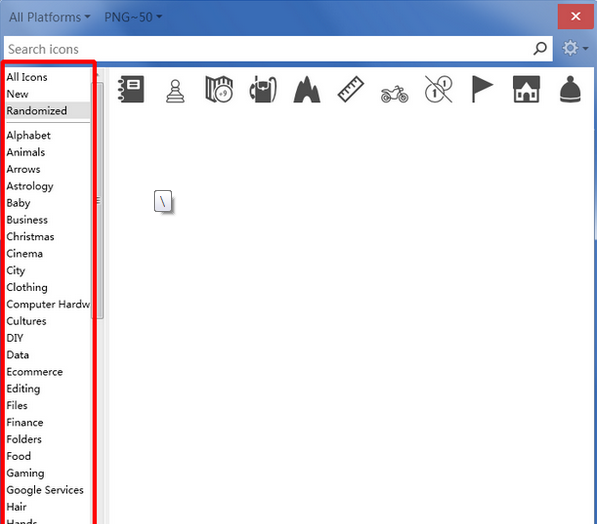Select the notebook icon

coord(131,89)
